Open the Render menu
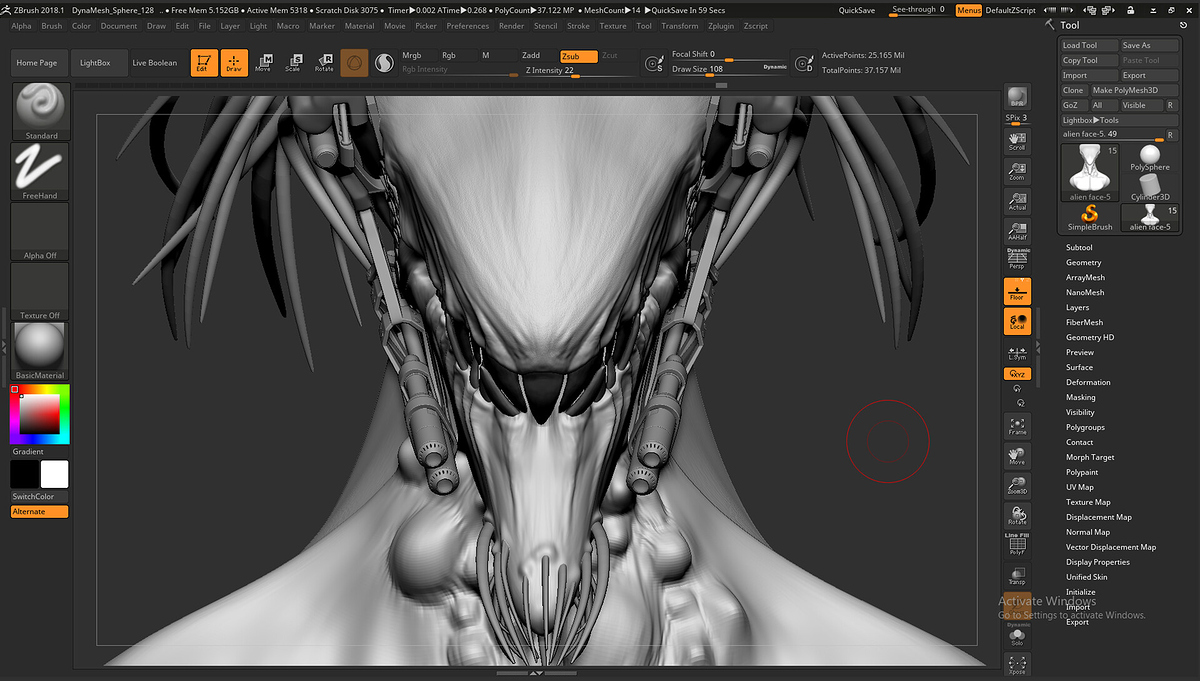Image resolution: width=1200 pixels, height=681 pixels. coord(511,26)
